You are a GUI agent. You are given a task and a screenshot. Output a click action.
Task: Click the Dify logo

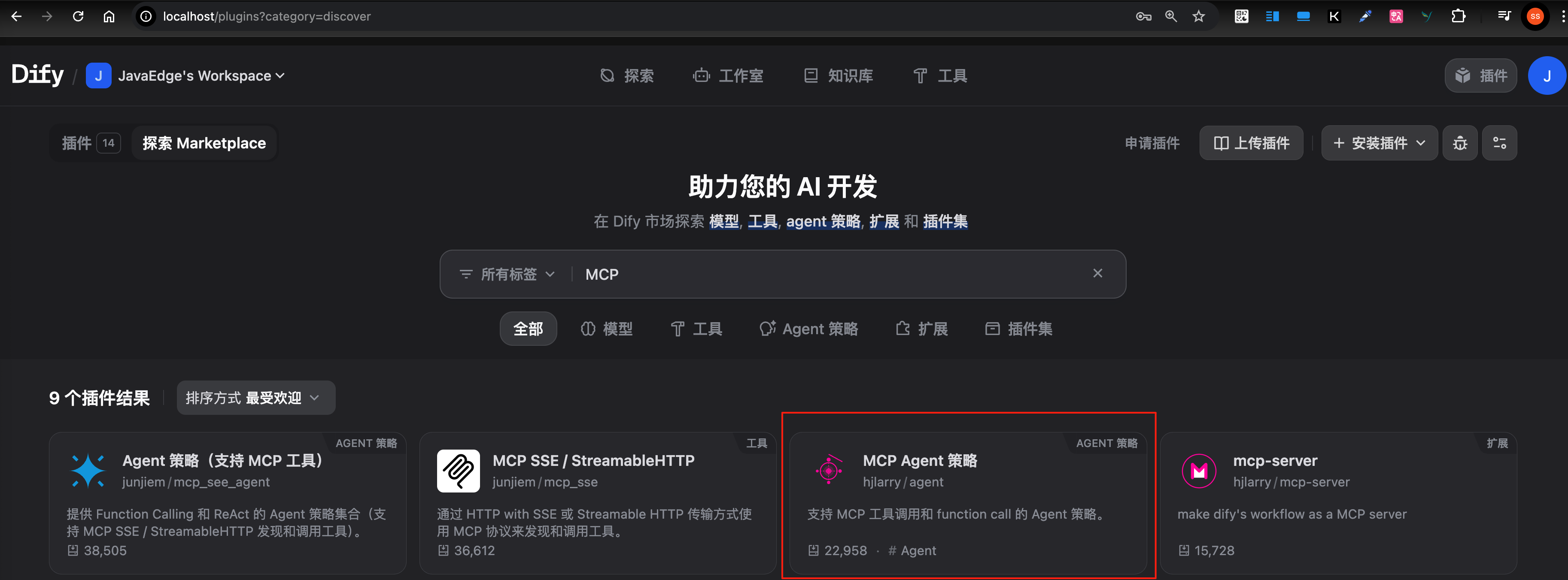(x=38, y=75)
